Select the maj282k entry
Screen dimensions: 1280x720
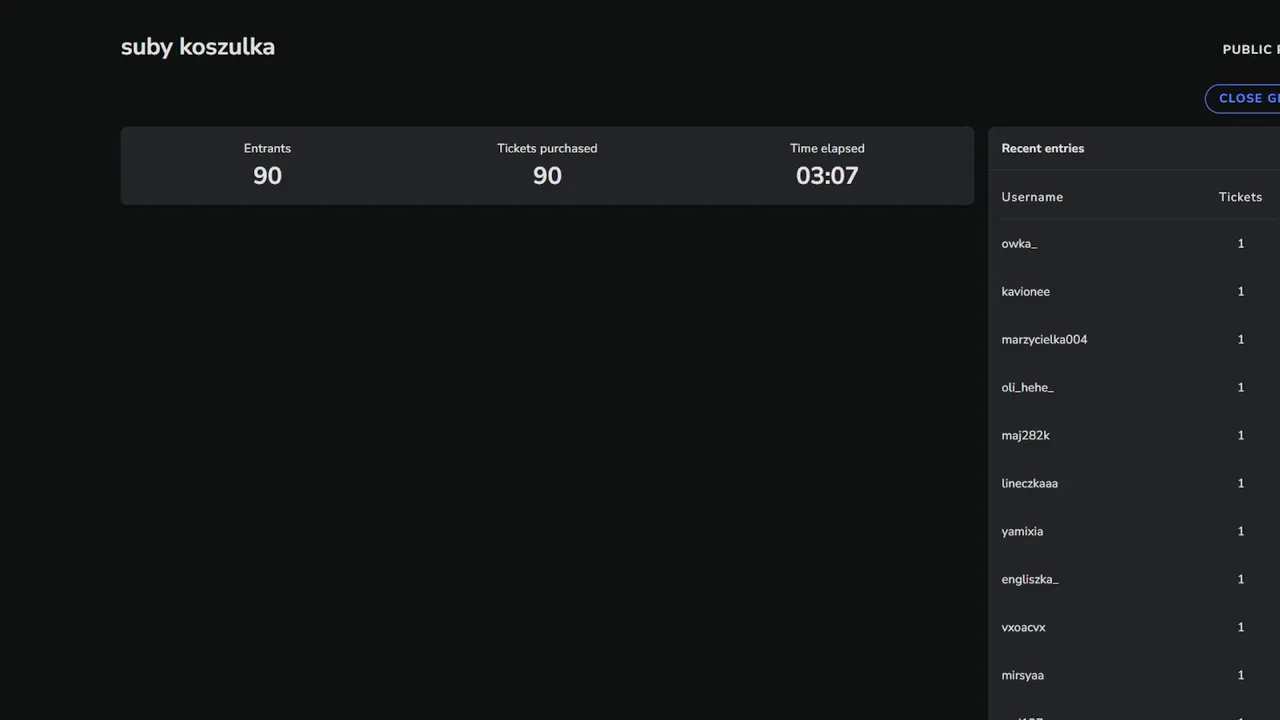click(1025, 436)
